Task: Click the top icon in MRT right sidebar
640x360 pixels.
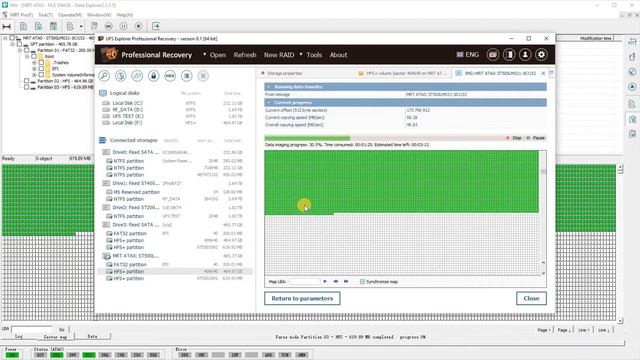Action: click(632, 41)
